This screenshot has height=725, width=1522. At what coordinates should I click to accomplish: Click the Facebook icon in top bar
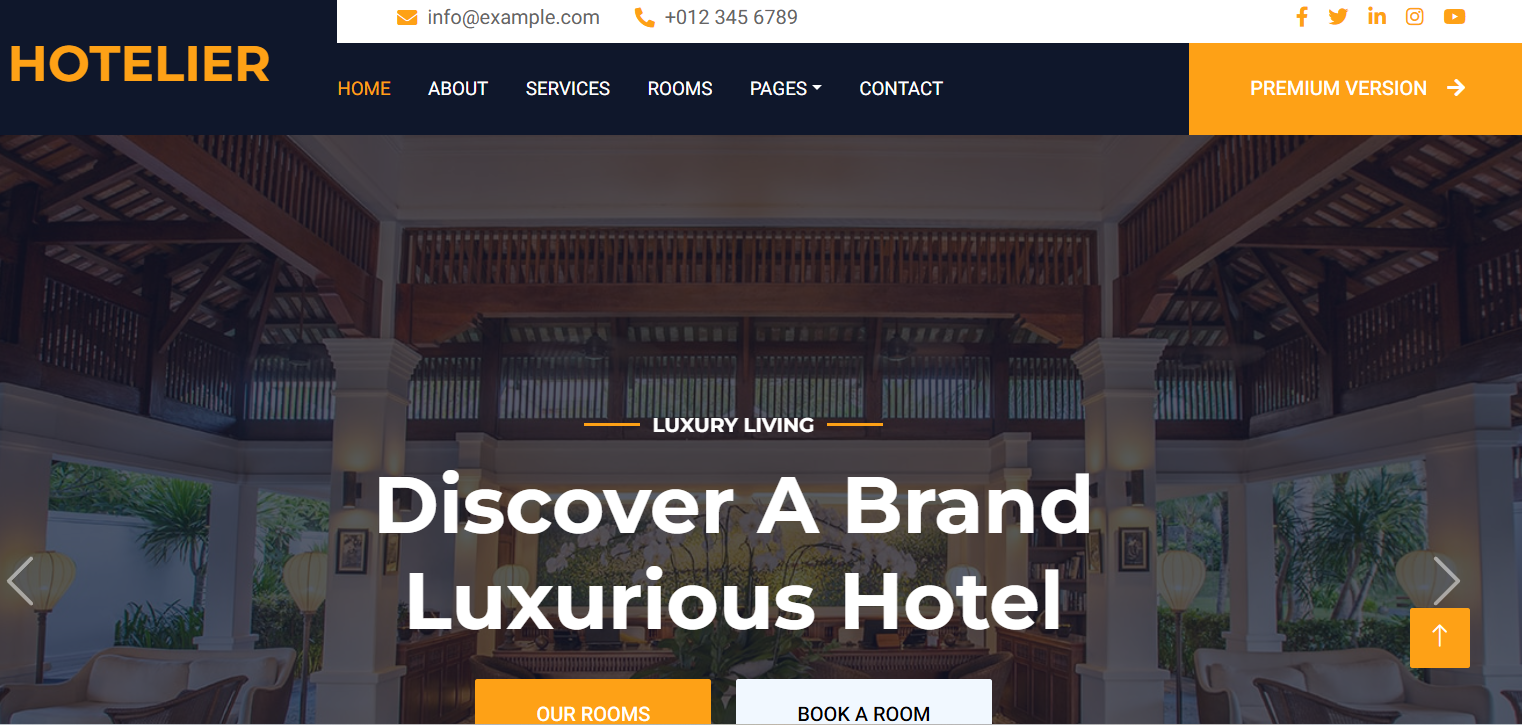tap(1301, 17)
